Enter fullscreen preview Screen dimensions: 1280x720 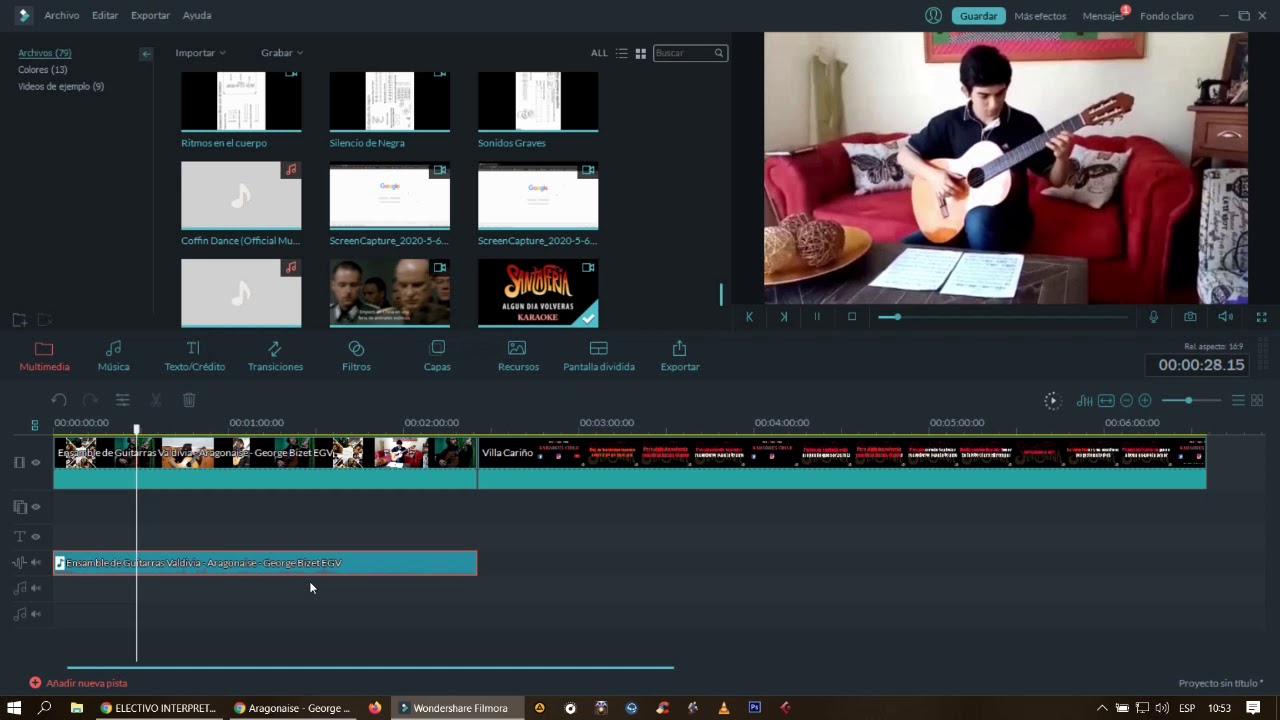(x=1261, y=317)
